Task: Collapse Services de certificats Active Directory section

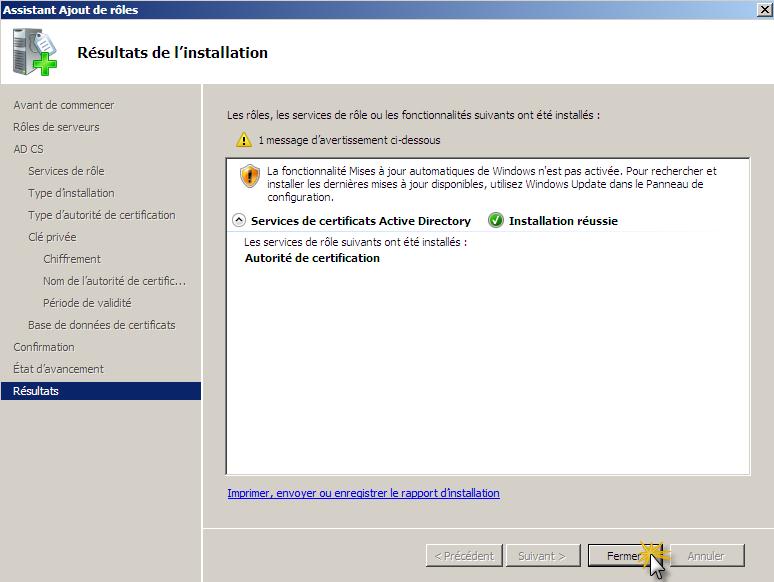Action: click(239, 220)
